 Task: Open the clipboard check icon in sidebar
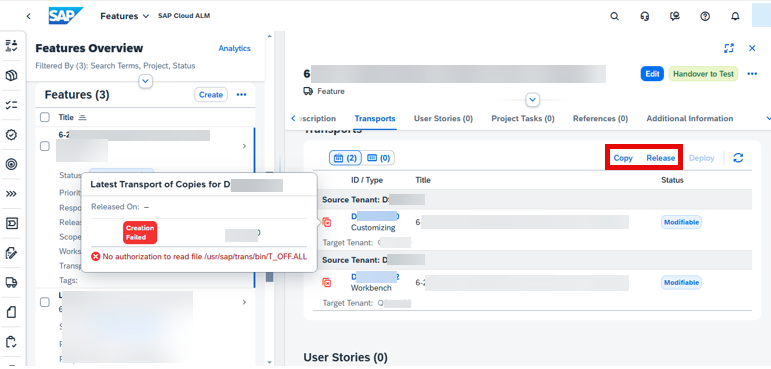(11, 341)
